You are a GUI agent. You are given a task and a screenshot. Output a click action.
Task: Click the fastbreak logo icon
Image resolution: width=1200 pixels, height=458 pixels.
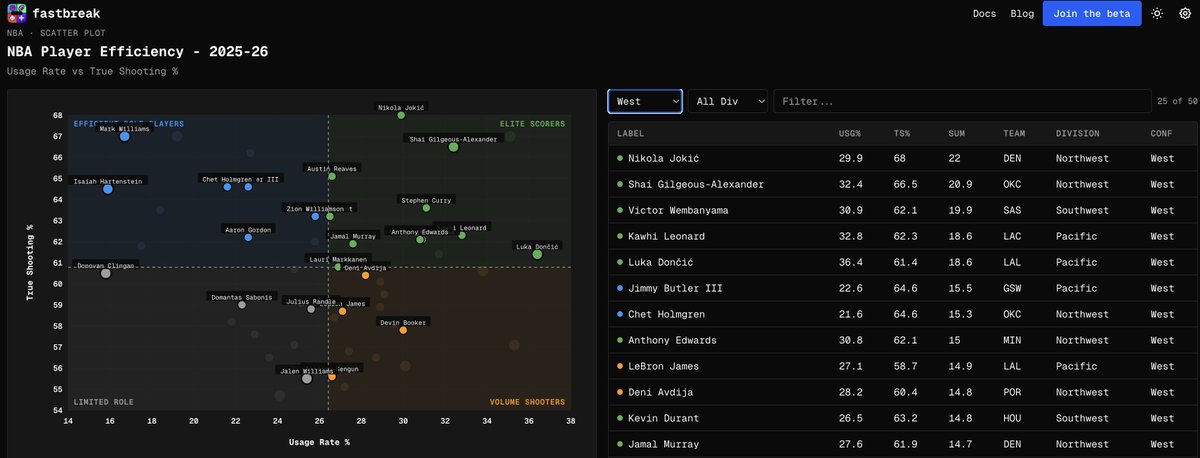click(16, 14)
